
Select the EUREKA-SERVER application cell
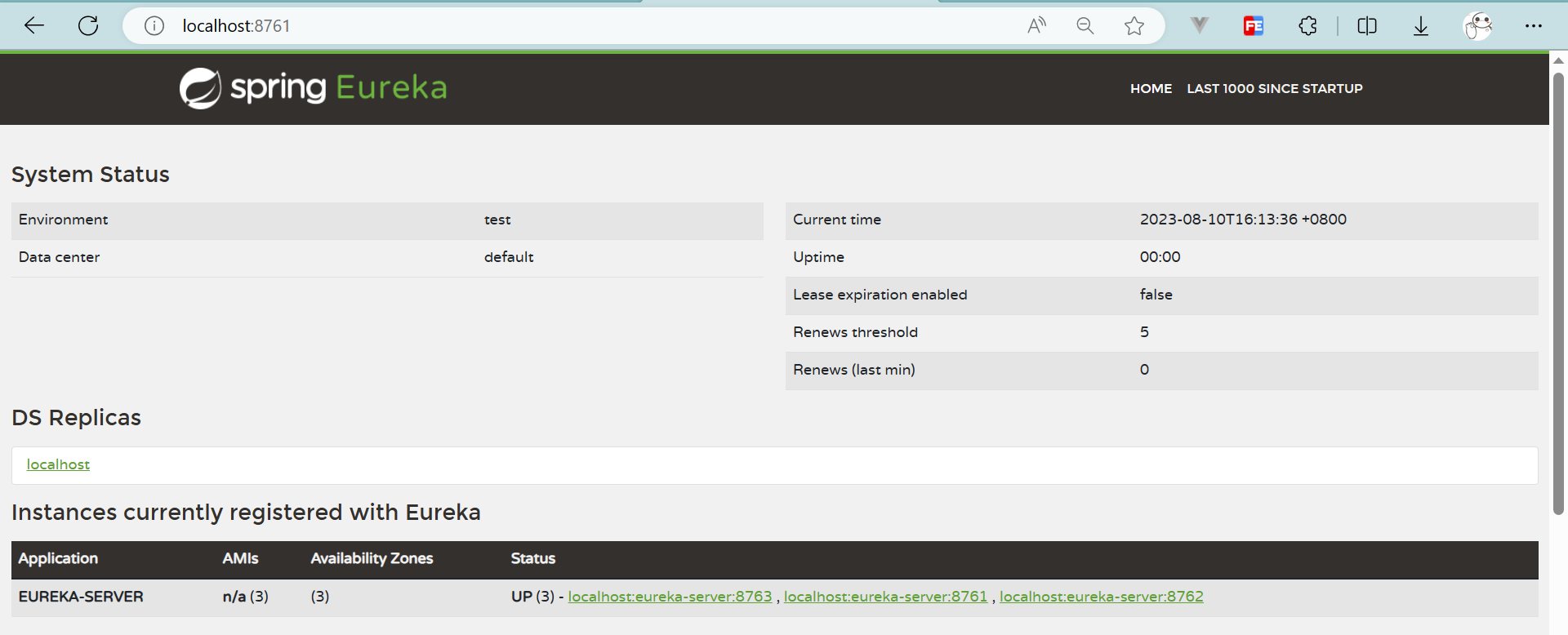click(81, 597)
